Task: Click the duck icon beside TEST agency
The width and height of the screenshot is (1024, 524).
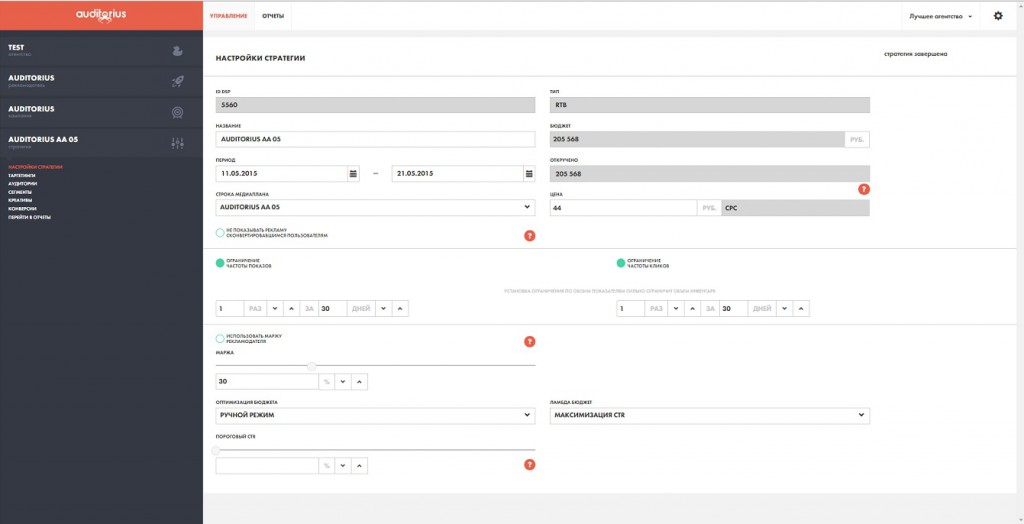Action: click(x=177, y=50)
